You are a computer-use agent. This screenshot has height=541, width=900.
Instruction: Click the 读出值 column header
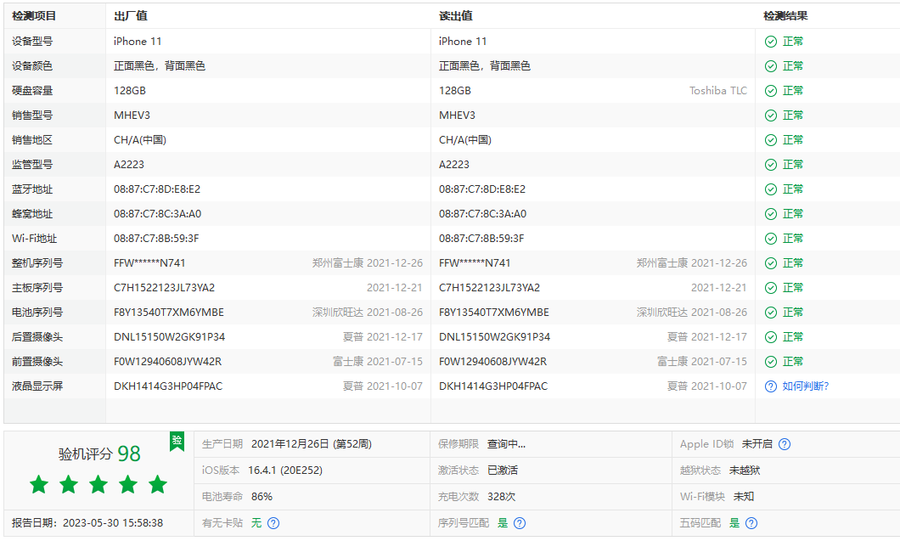[456, 16]
